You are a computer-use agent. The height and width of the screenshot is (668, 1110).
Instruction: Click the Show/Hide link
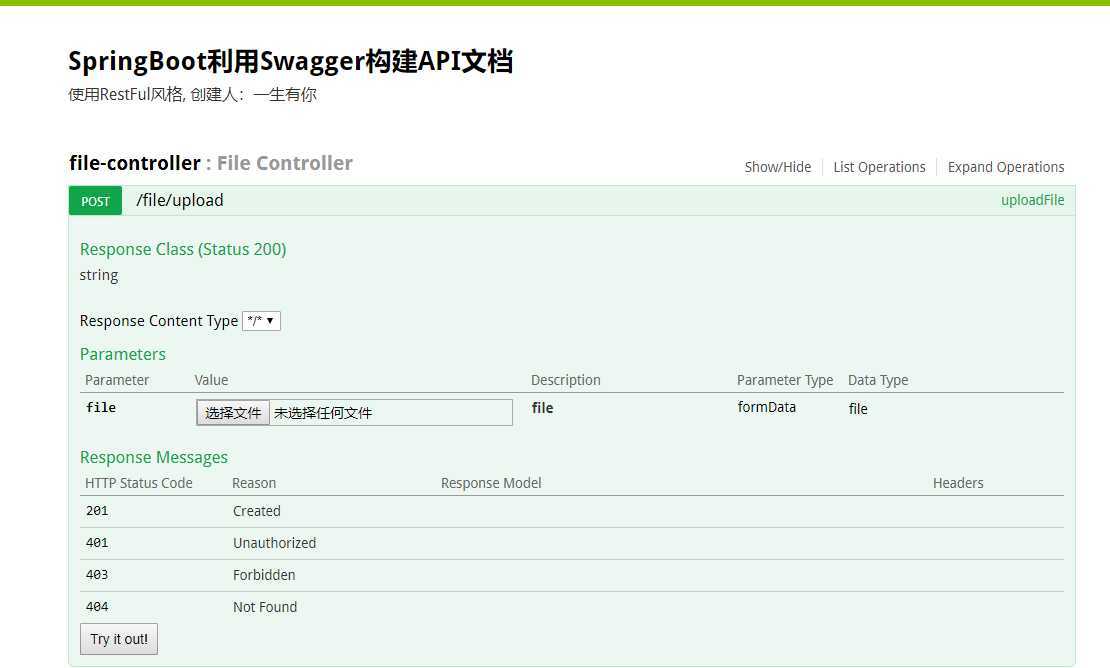tap(777, 167)
